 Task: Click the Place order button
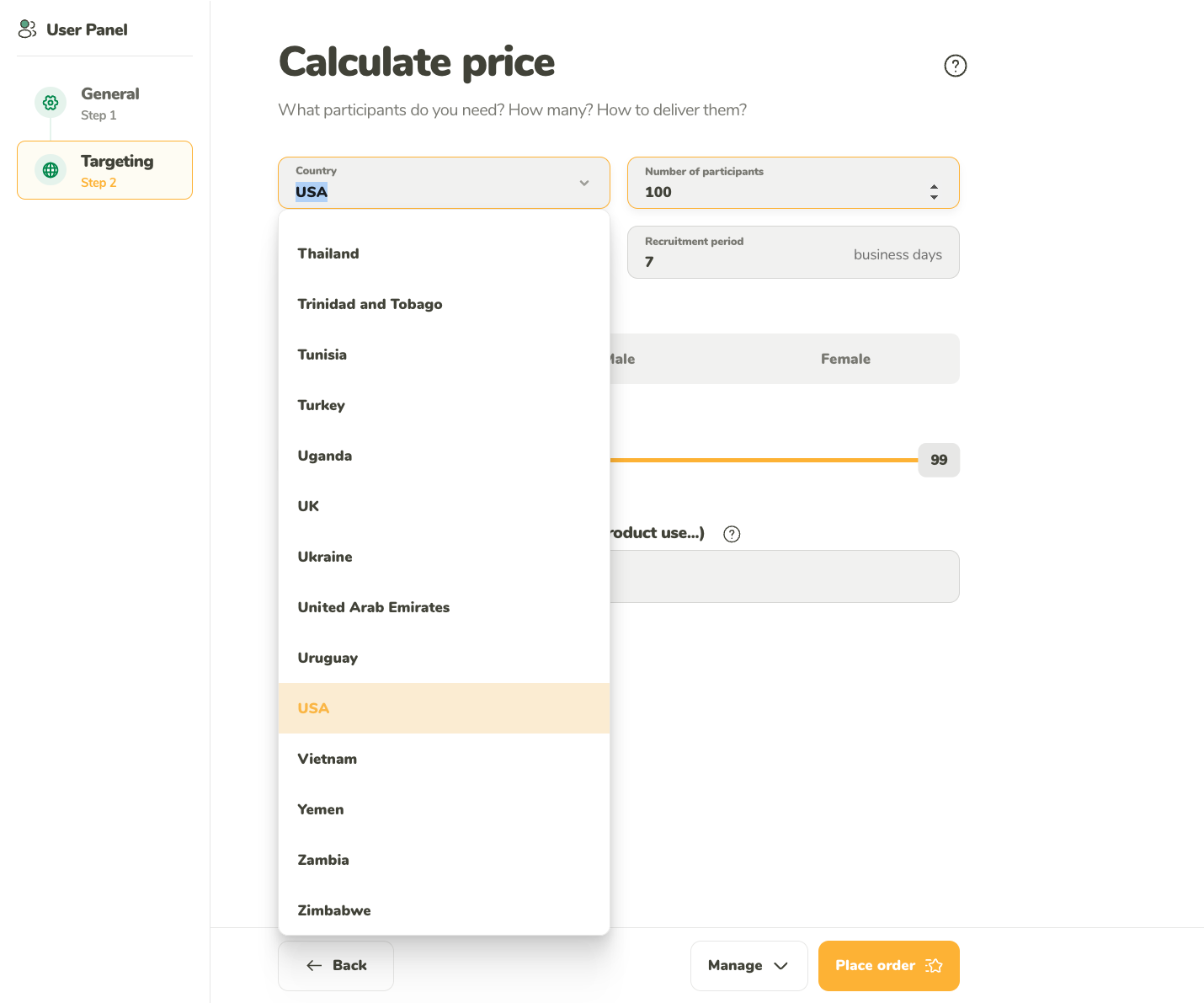tap(888, 966)
